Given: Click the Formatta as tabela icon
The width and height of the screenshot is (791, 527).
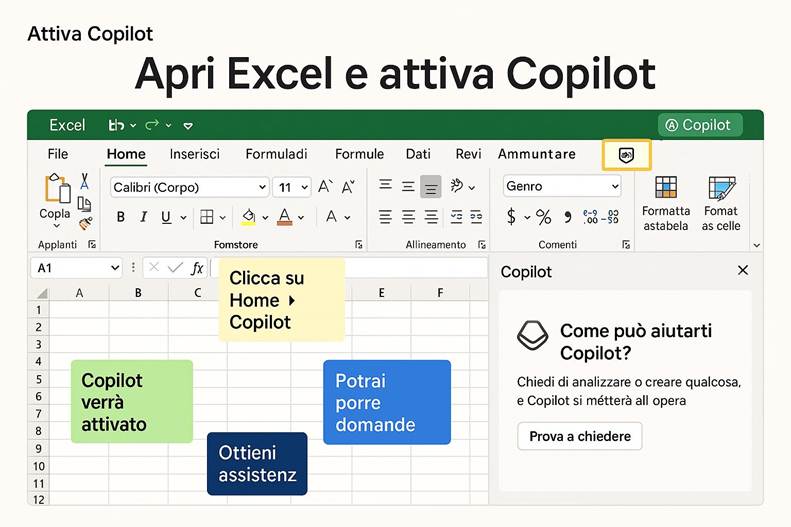Looking at the screenshot, I should (666, 188).
